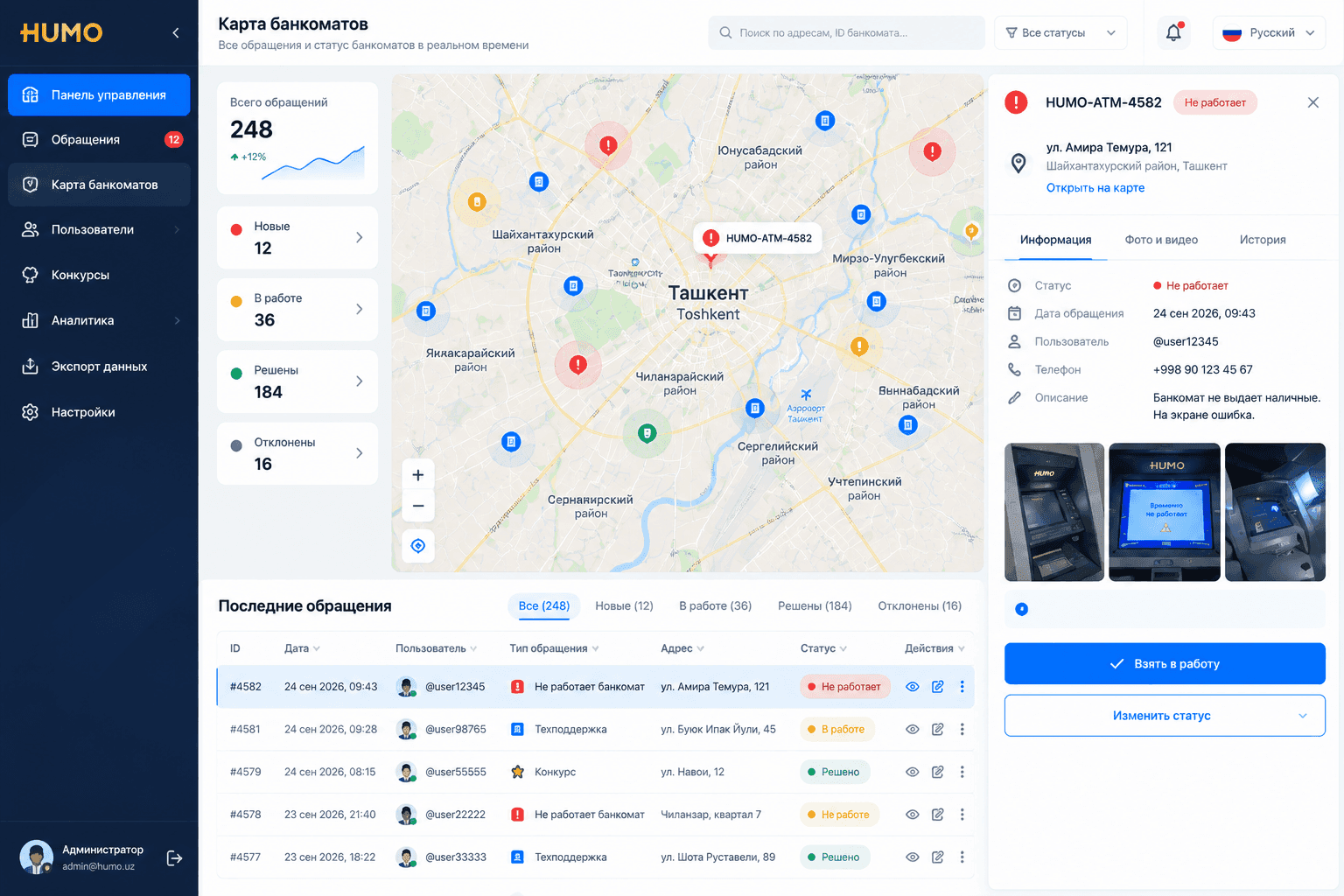Viewport: 1344px width, 896px height.
Task: Filter requests by Новые (12) tab
Action: tap(624, 605)
